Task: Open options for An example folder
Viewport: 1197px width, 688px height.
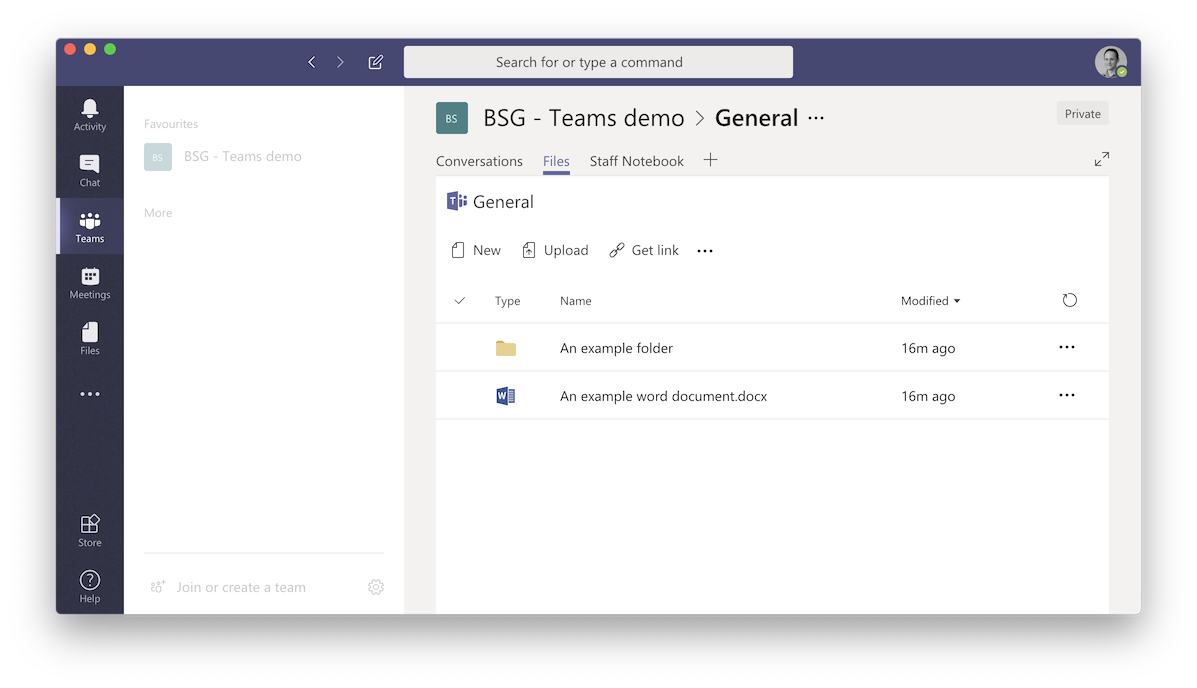Action: [x=1066, y=347]
